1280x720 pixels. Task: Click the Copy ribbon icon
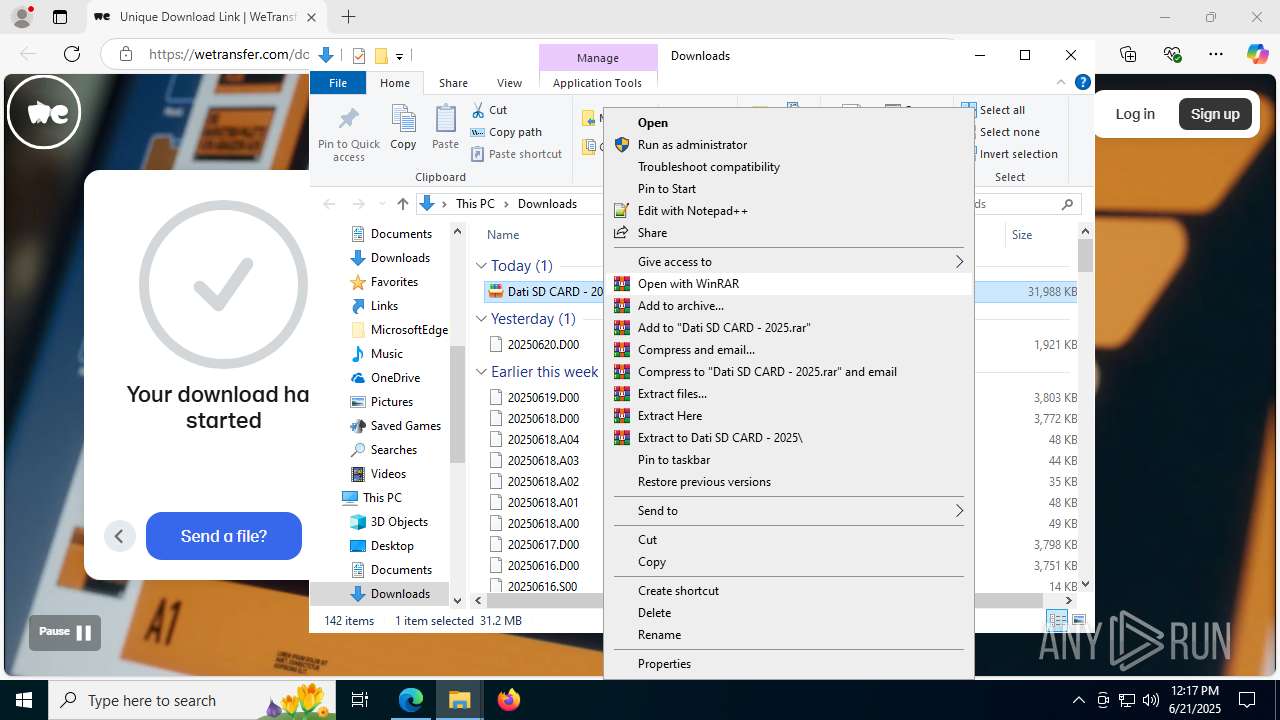click(403, 120)
